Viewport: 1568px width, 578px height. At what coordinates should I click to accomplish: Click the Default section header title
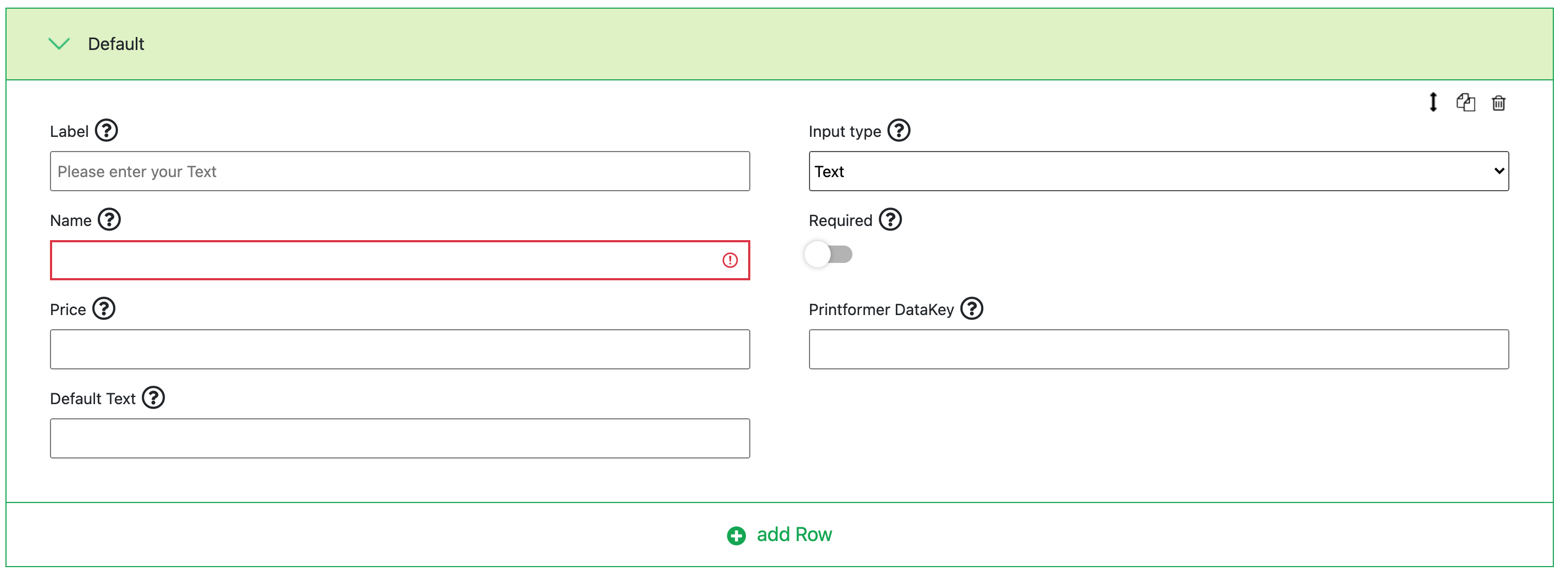click(116, 44)
